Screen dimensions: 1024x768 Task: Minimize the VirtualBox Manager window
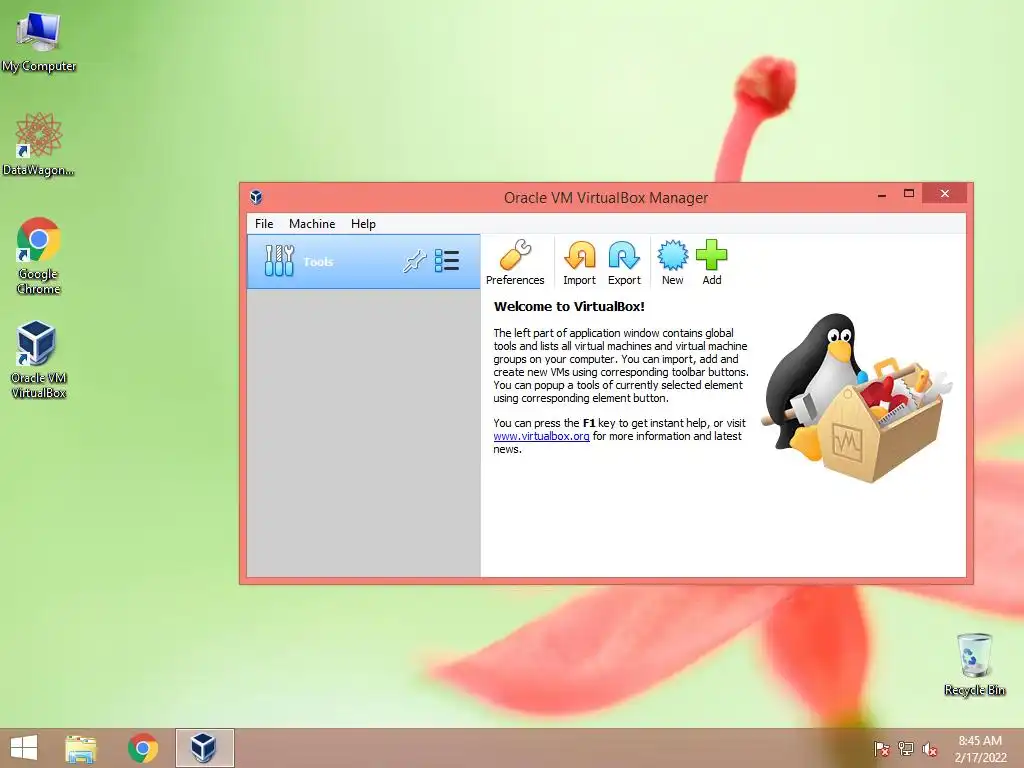(882, 194)
